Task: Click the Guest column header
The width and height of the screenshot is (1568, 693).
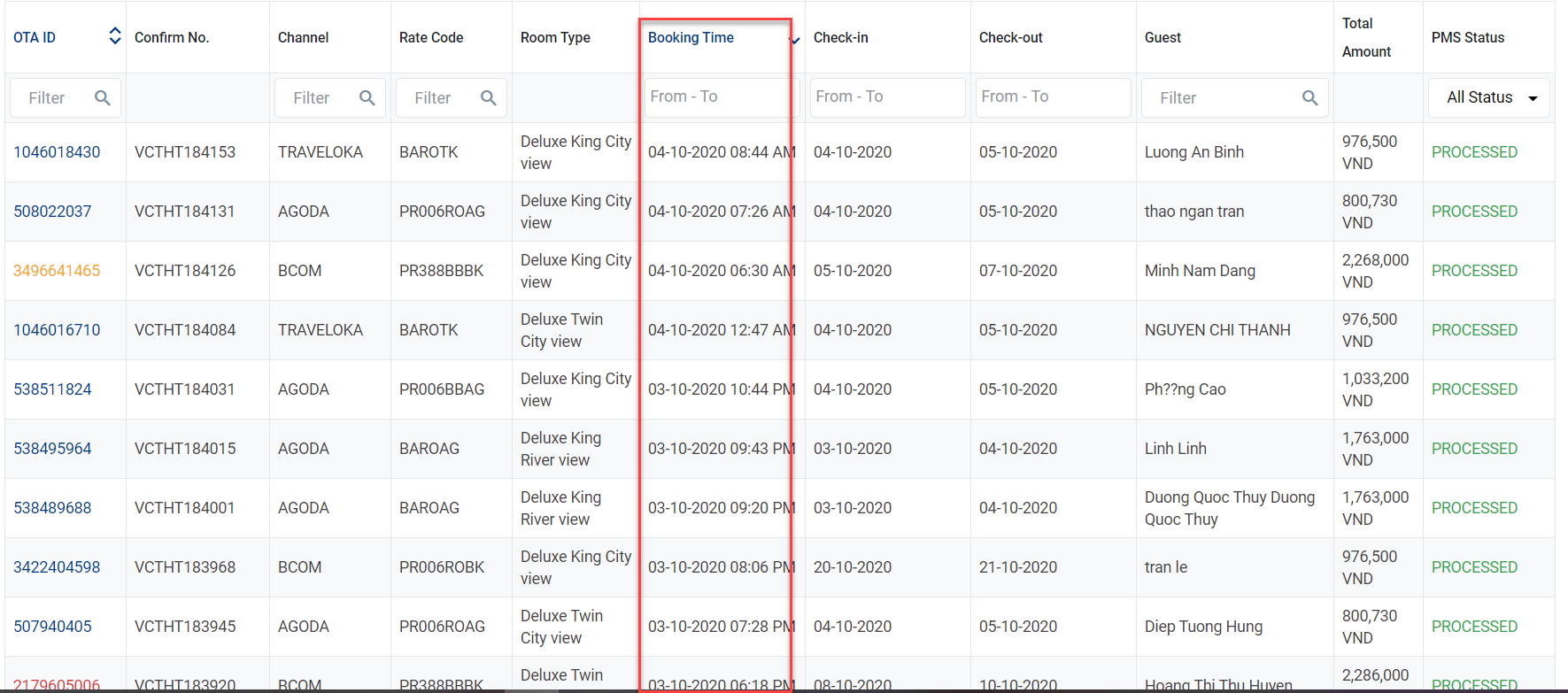Action: tap(1162, 37)
